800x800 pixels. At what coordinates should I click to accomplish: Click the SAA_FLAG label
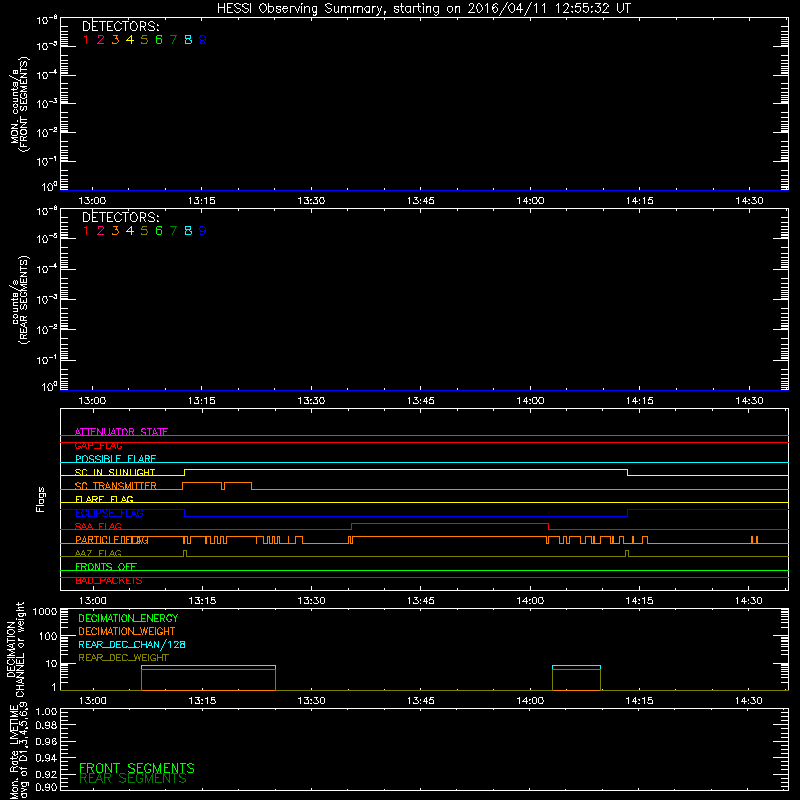[98, 526]
